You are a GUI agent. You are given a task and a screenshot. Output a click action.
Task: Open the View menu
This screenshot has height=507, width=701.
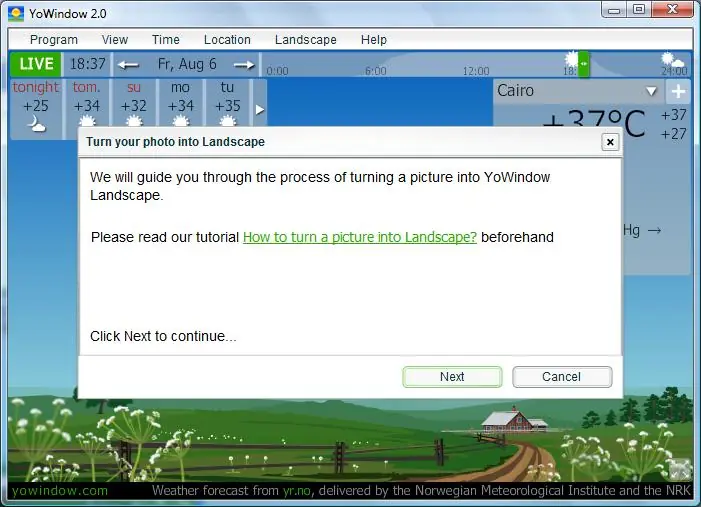click(x=114, y=40)
